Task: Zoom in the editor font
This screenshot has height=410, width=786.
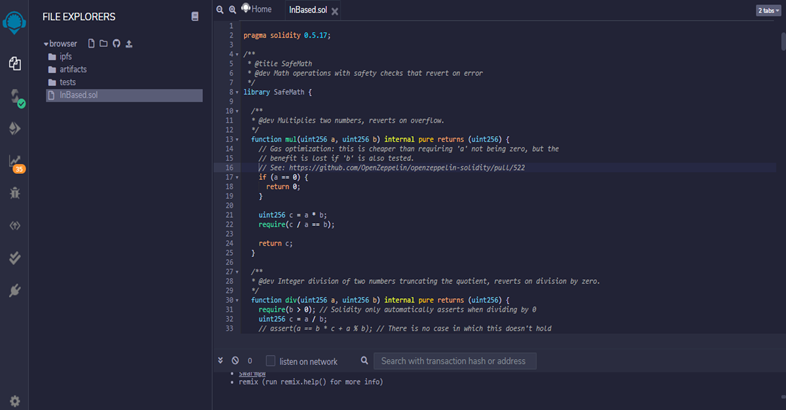Action: [232, 9]
